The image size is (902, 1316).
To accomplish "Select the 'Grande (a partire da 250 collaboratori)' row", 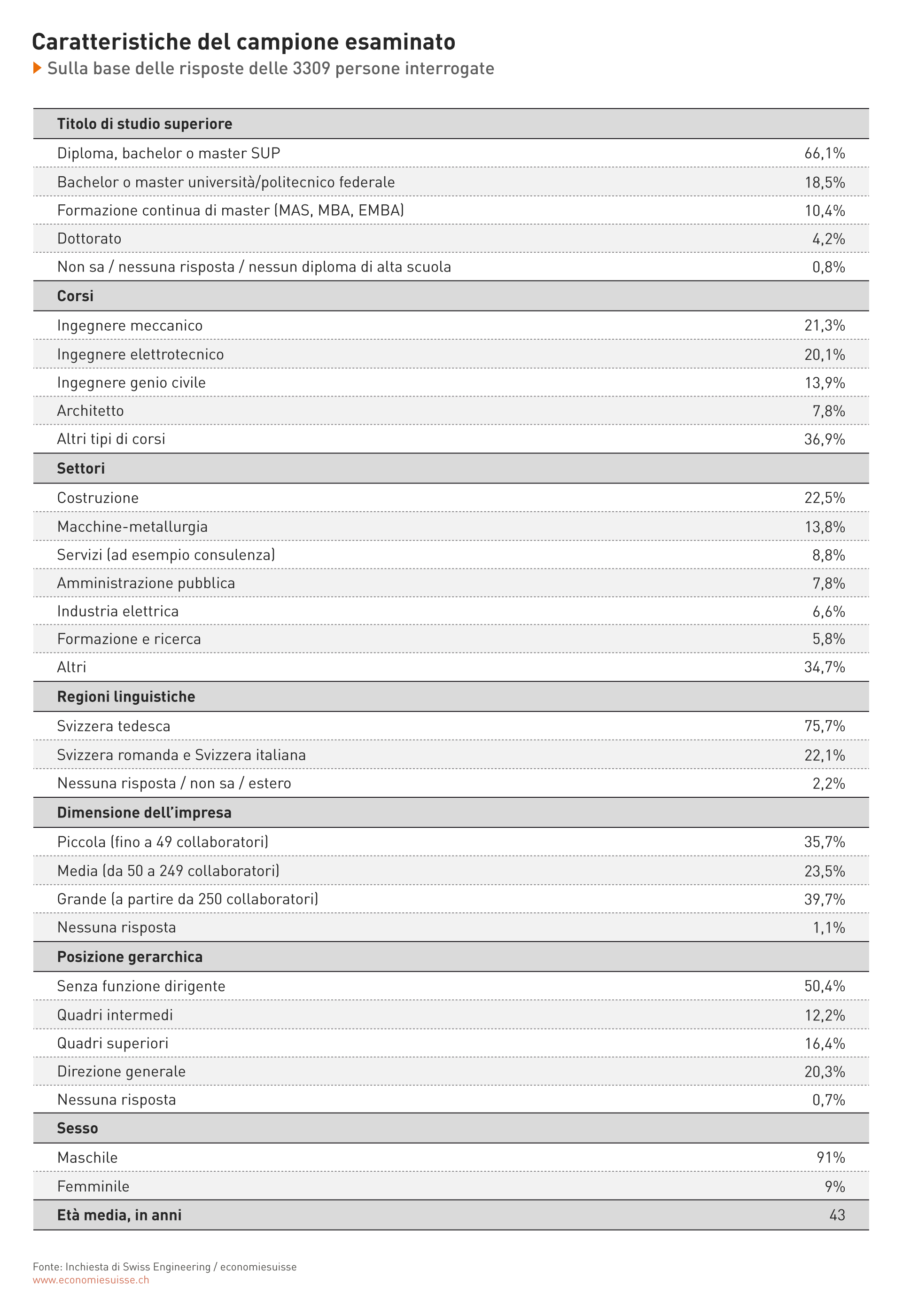I will click(451, 899).
